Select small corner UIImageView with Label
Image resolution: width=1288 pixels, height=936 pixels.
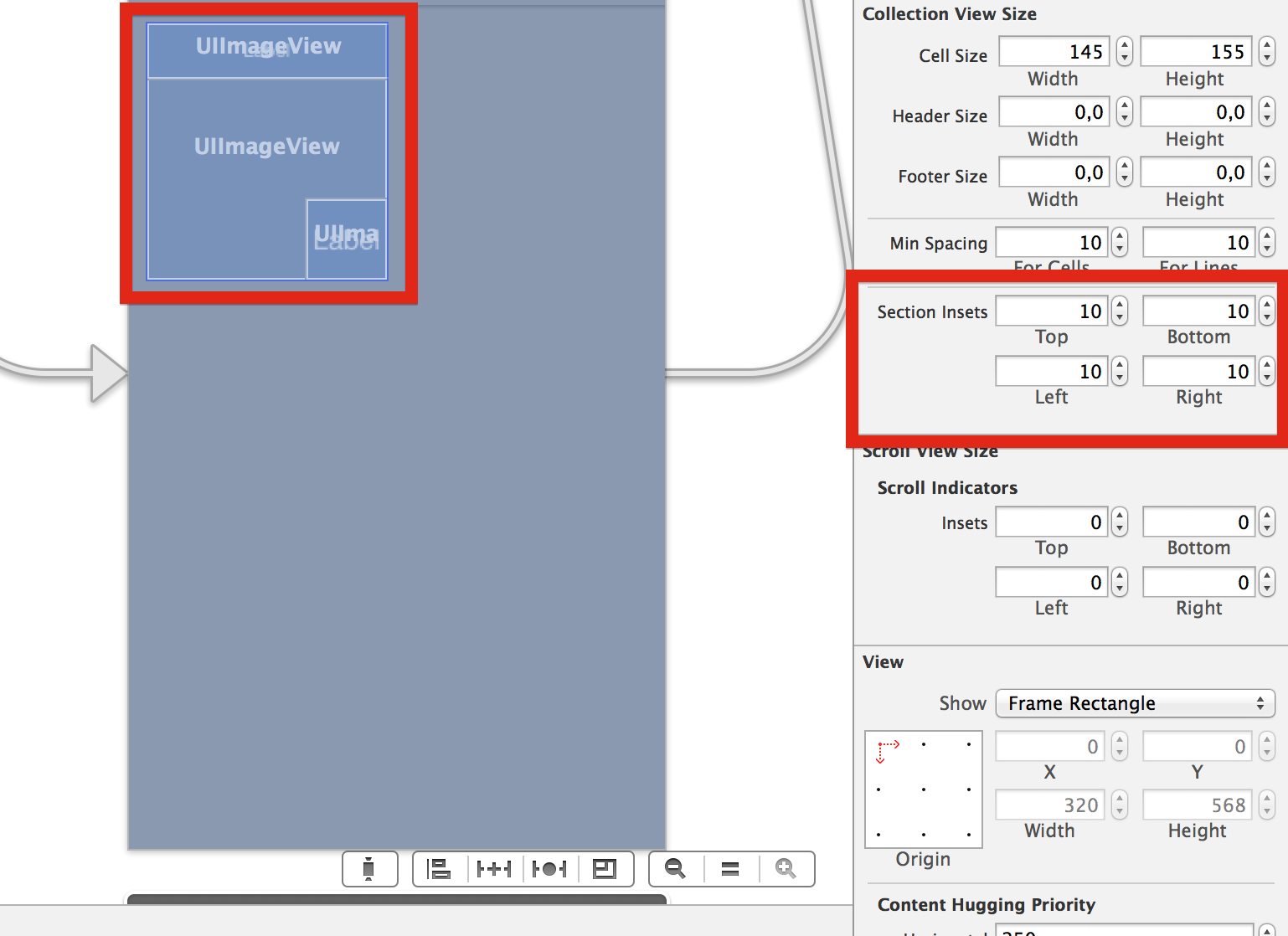tap(347, 239)
